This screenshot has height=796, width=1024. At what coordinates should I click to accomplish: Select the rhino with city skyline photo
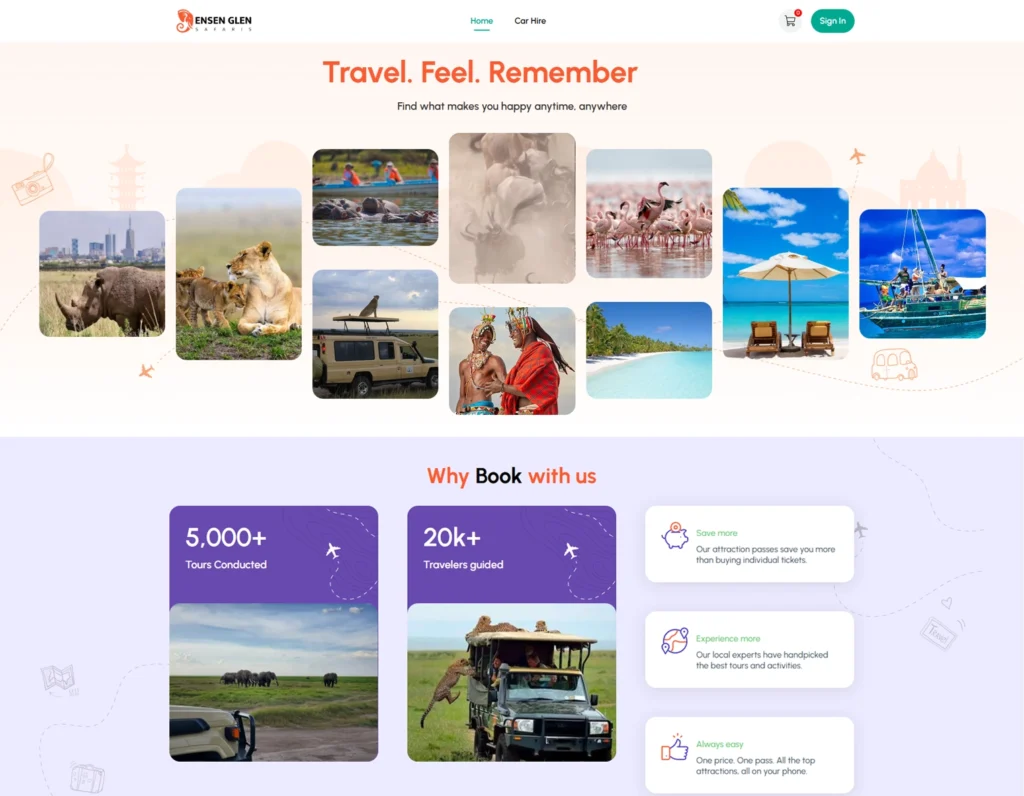(x=102, y=274)
